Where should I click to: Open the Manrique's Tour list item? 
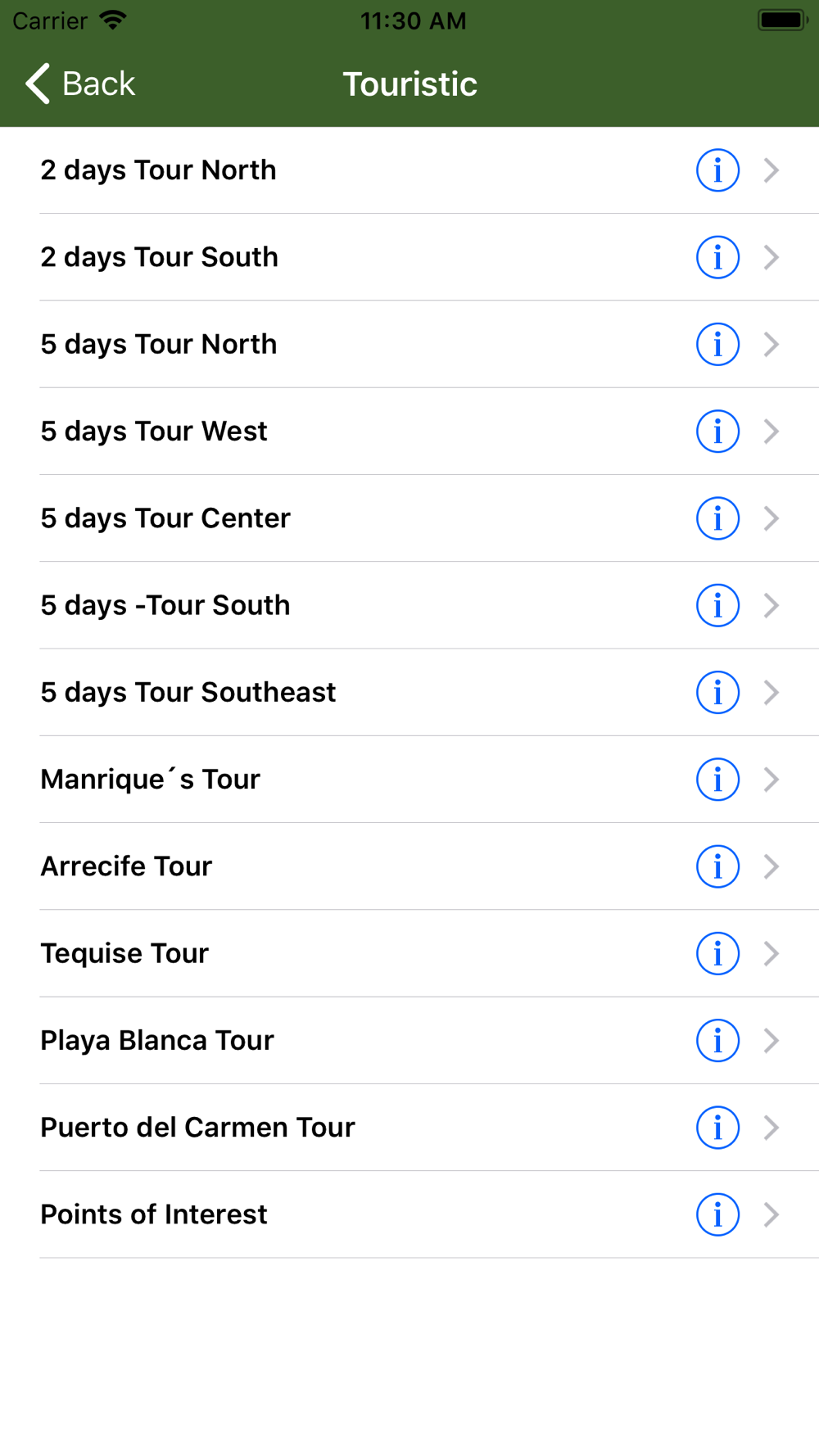point(151,780)
